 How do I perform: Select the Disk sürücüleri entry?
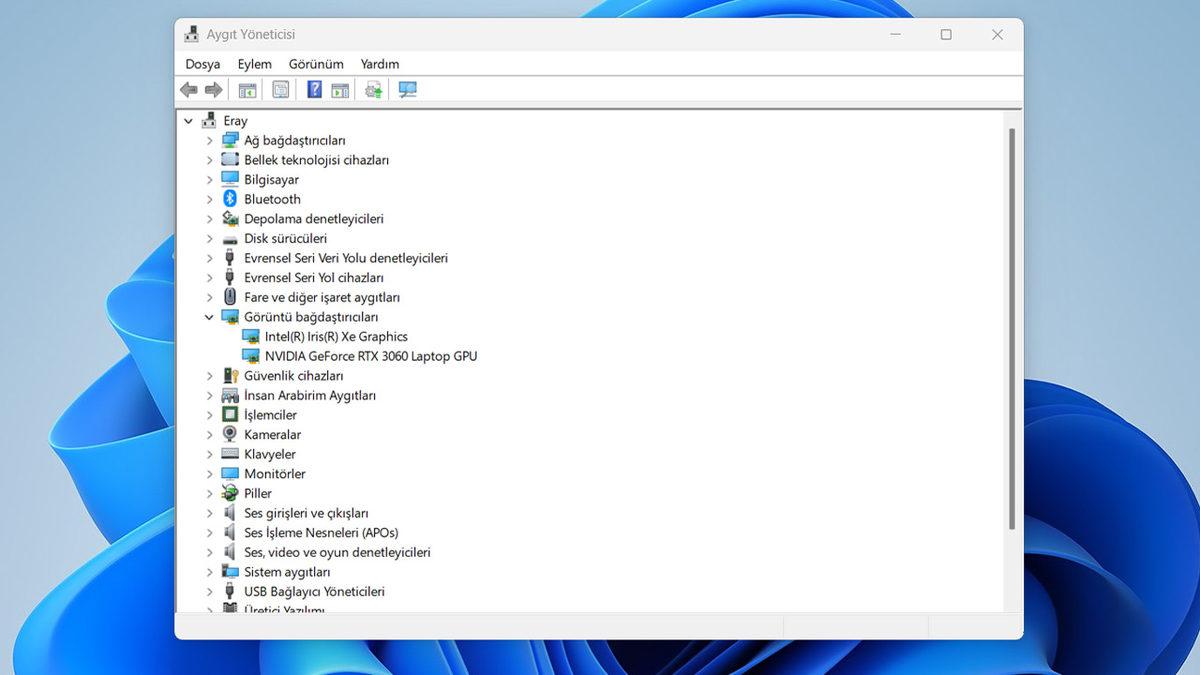pyautogui.click(x=285, y=239)
